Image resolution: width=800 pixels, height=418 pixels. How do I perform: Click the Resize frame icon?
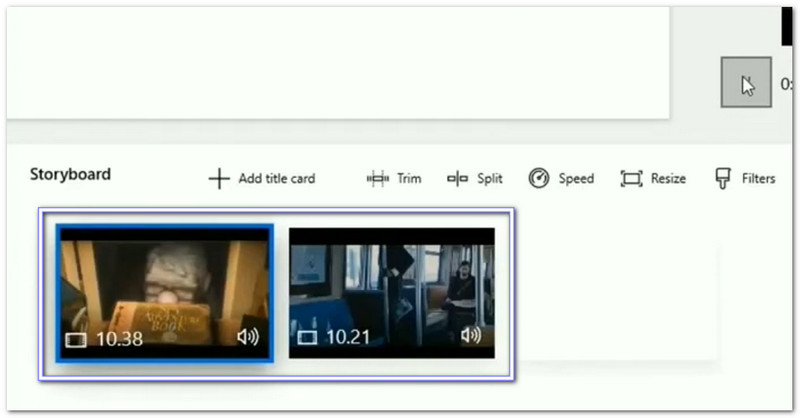[631, 179]
